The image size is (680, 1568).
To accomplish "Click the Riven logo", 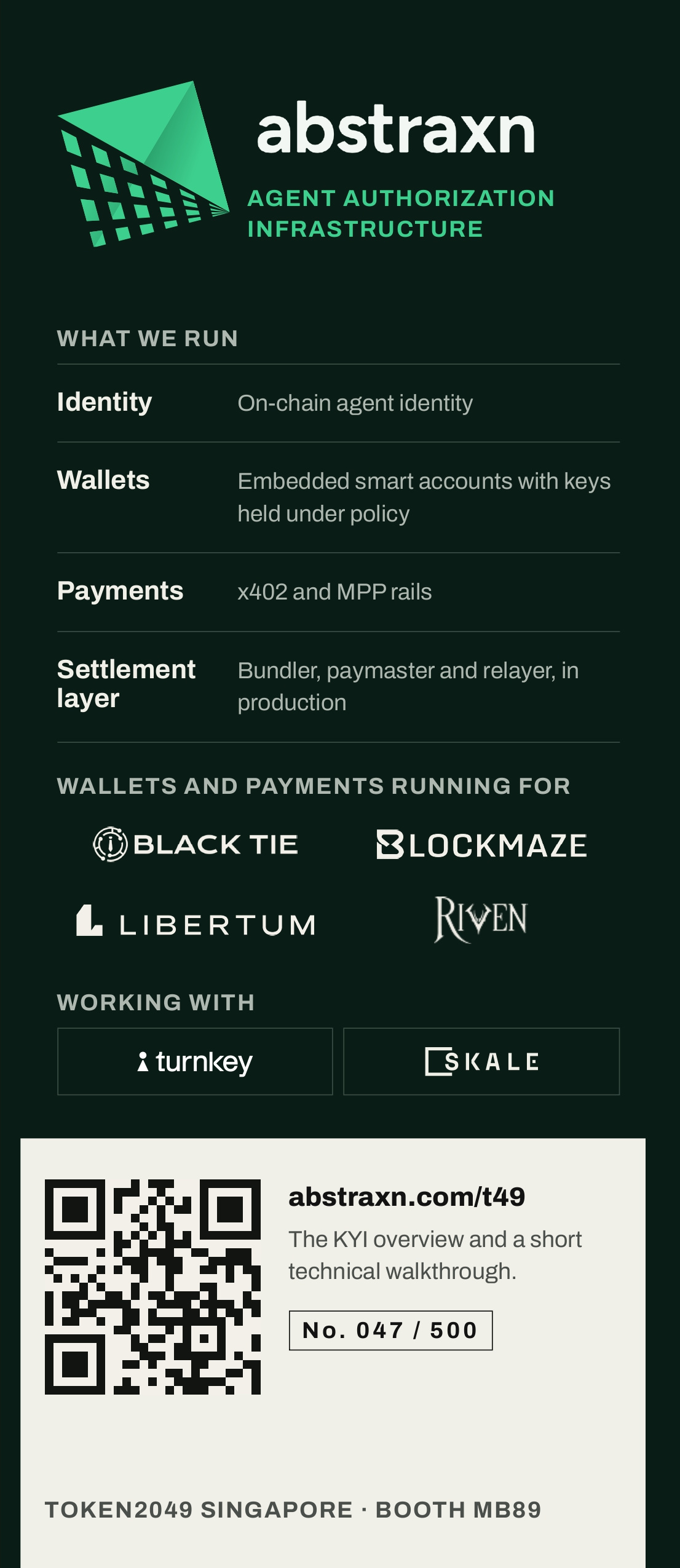I will 481,919.
